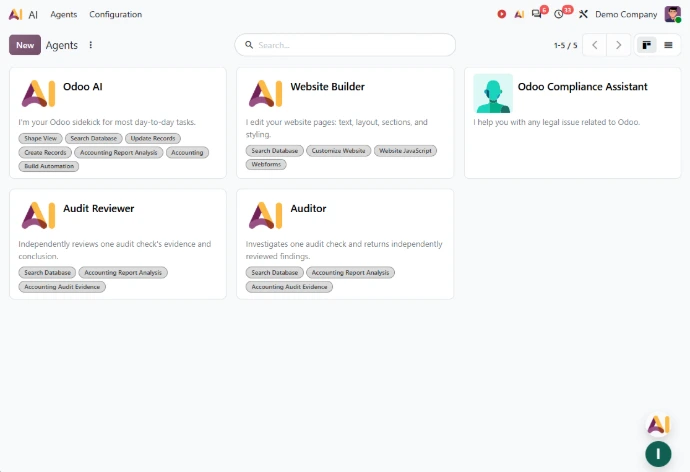Open the Agents actions kebab menu

coord(91,45)
